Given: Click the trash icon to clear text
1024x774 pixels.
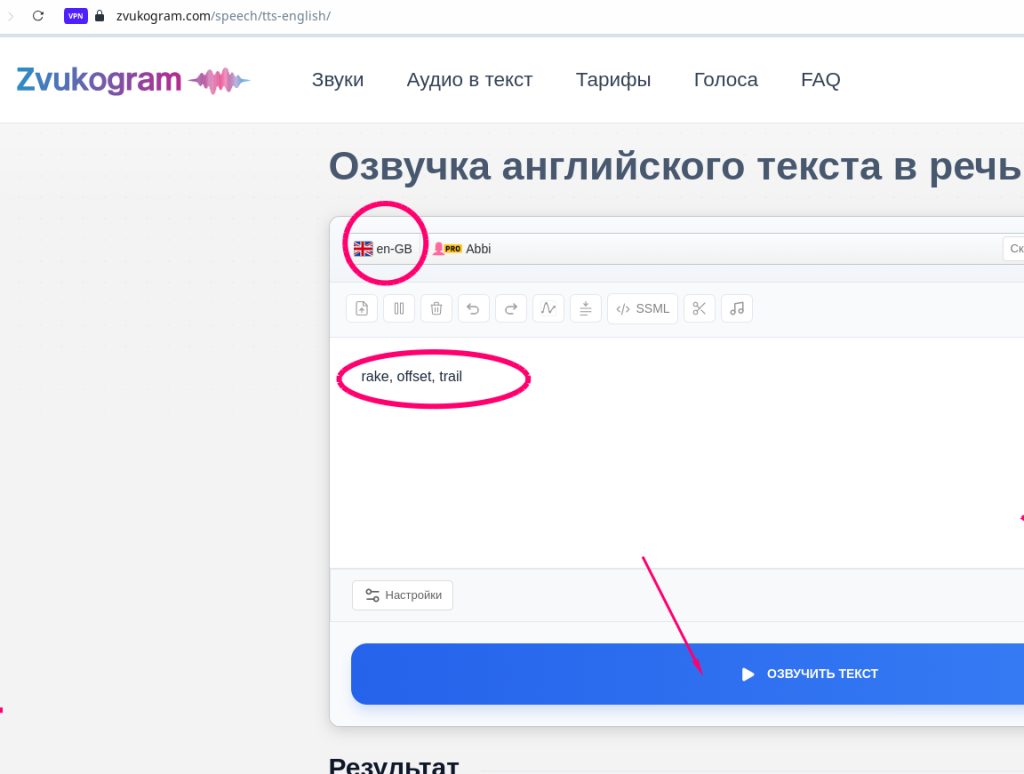Looking at the screenshot, I should [436, 308].
